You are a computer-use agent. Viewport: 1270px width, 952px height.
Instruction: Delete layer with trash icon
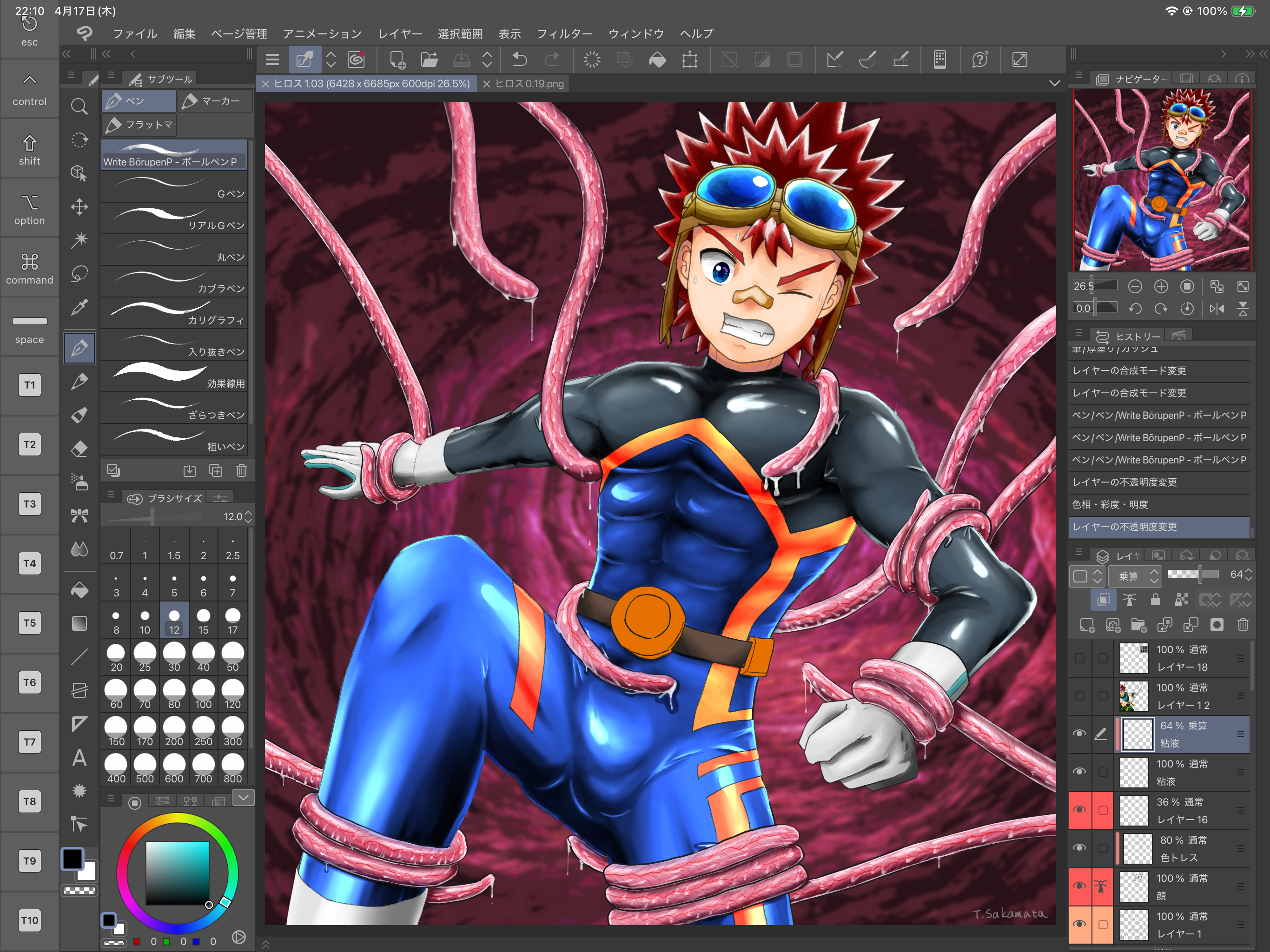pos(1243,625)
